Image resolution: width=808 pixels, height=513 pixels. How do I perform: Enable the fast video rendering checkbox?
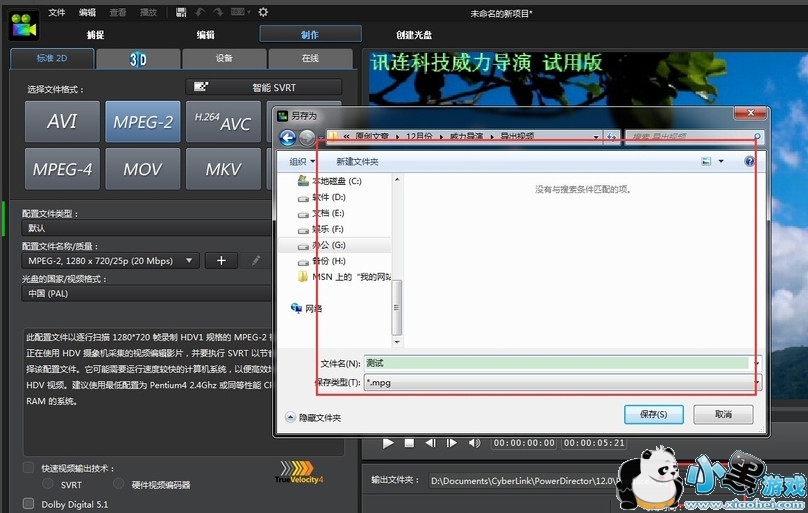28,467
